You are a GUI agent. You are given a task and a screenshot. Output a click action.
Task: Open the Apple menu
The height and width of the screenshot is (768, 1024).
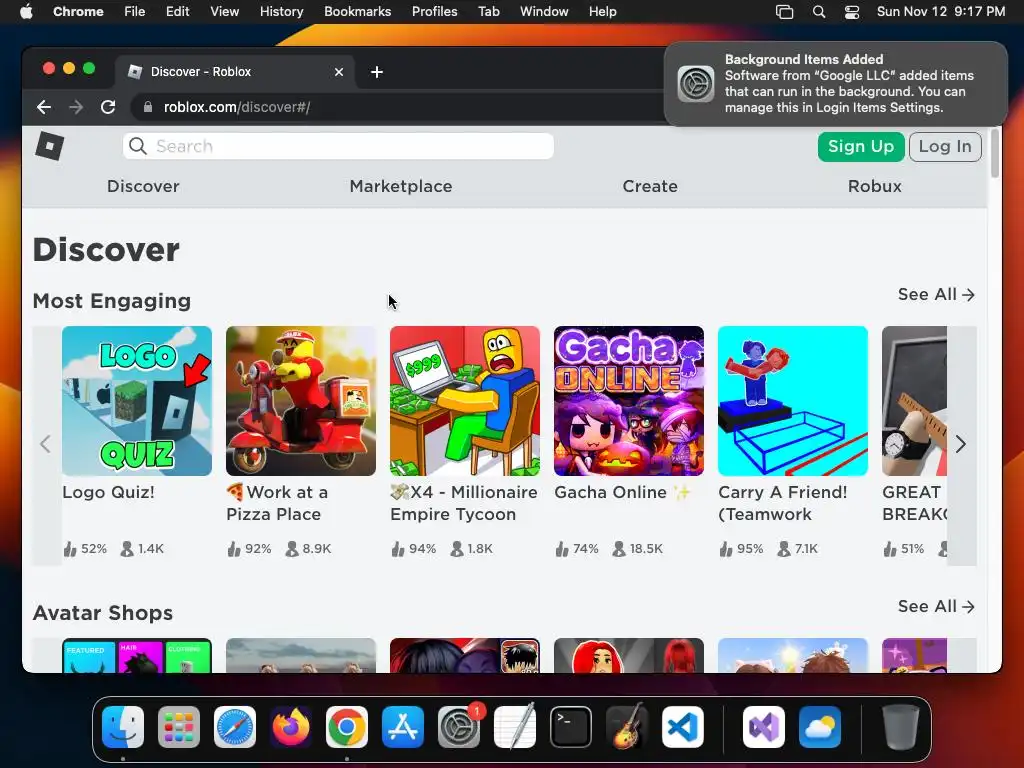(x=26, y=12)
